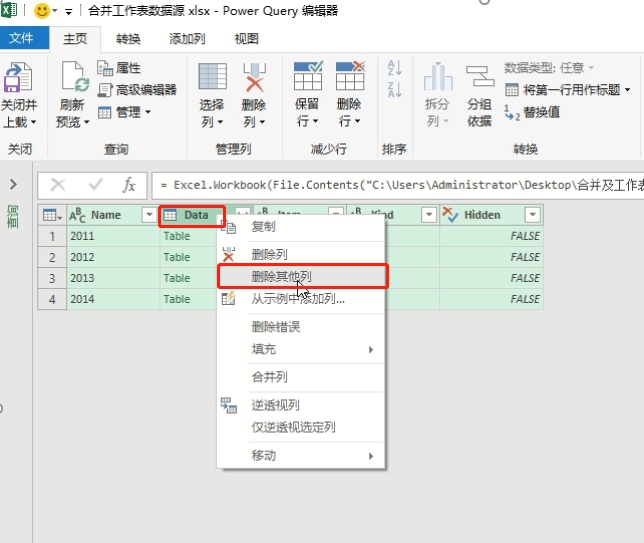Click the Excel icon in title bar

click(x=9, y=10)
